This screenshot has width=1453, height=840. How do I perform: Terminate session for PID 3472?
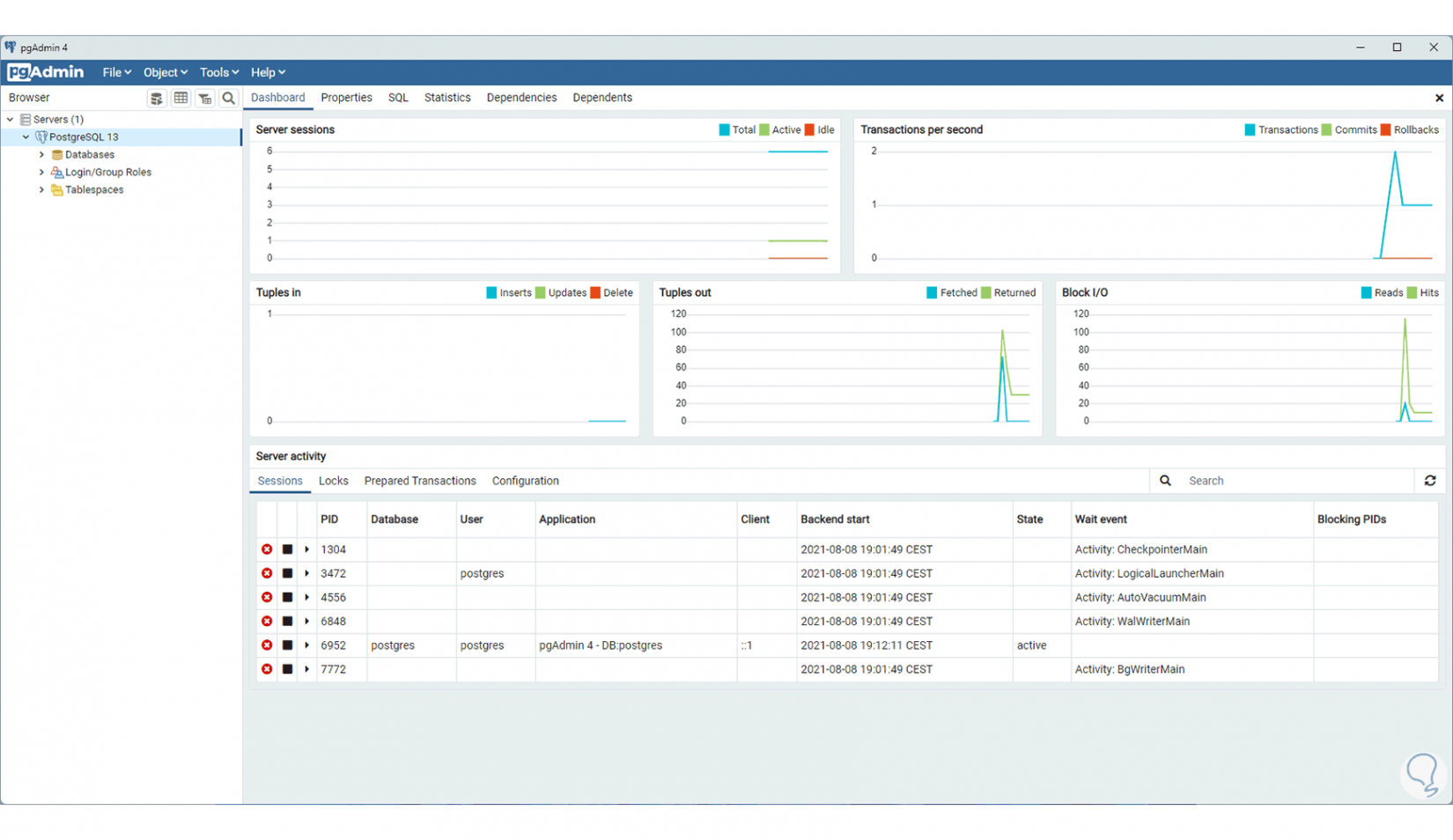267,573
